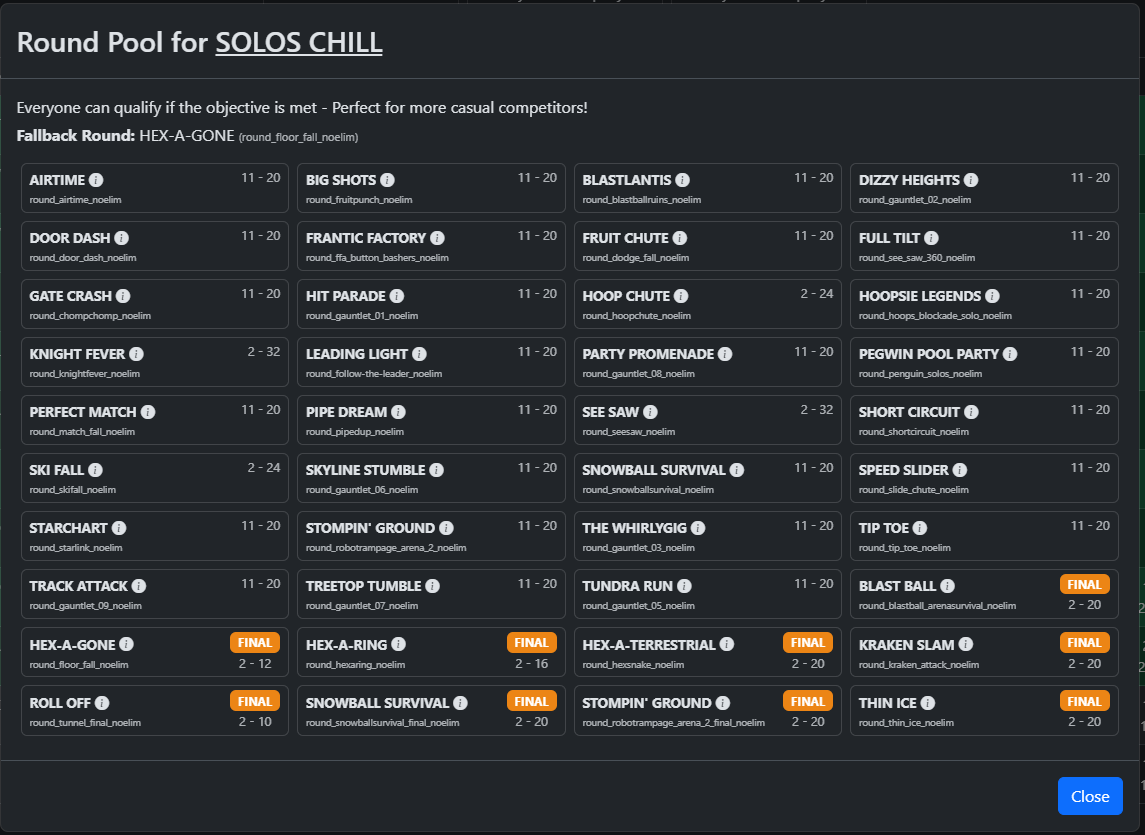Click HEX-A-GONE card info icon
1145x835 pixels.
126,644
